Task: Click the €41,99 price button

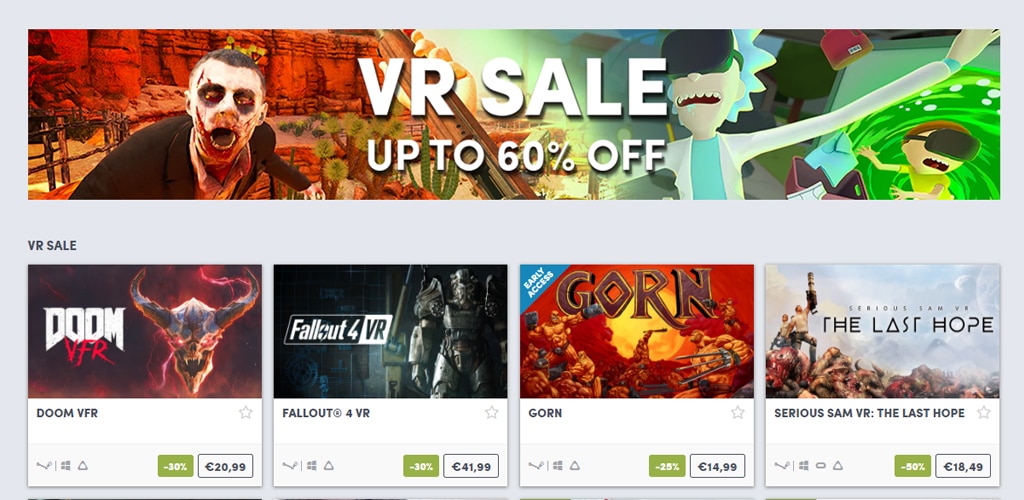Action: tap(471, 466)
